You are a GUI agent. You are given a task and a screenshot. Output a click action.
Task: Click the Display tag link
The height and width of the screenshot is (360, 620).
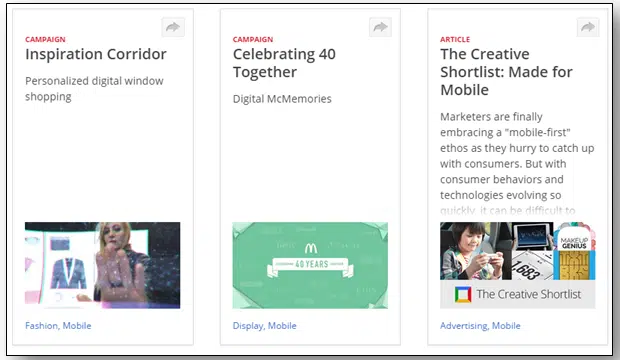tap(248, 326)
